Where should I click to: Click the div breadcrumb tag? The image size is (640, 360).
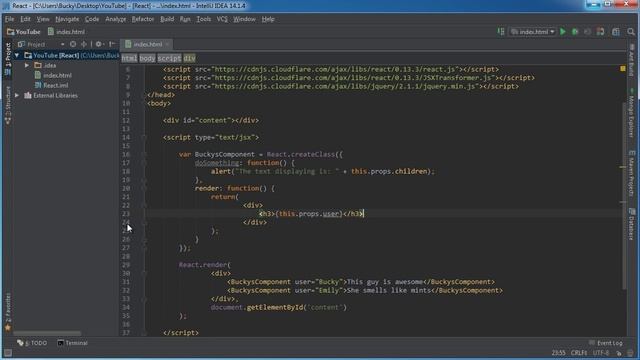189,58
